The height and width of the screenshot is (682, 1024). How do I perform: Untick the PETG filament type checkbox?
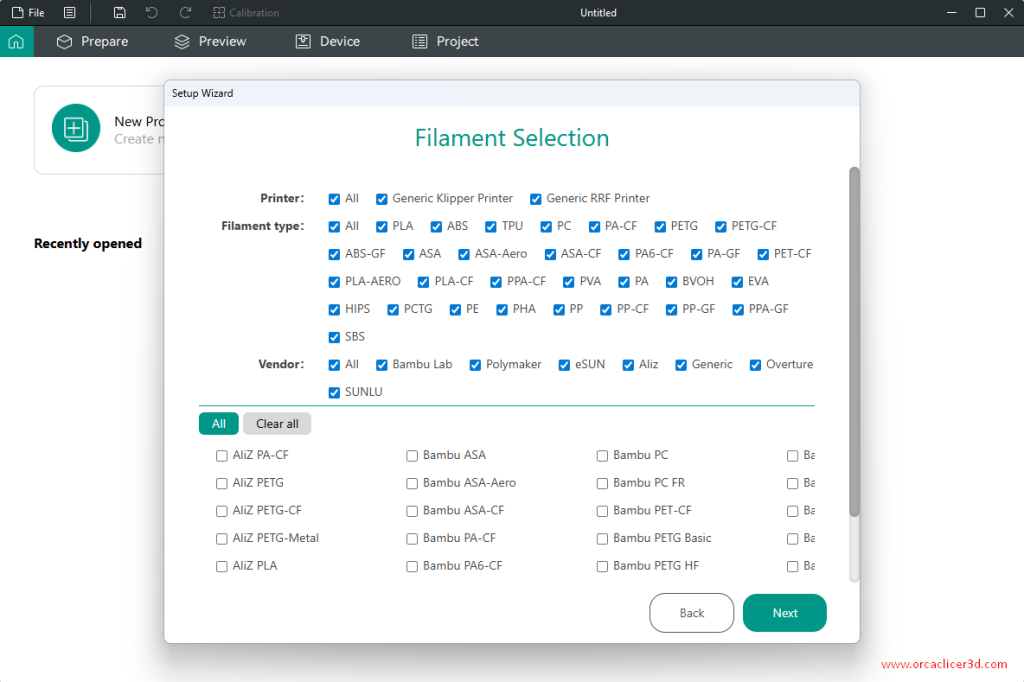[x=661, y=227]
